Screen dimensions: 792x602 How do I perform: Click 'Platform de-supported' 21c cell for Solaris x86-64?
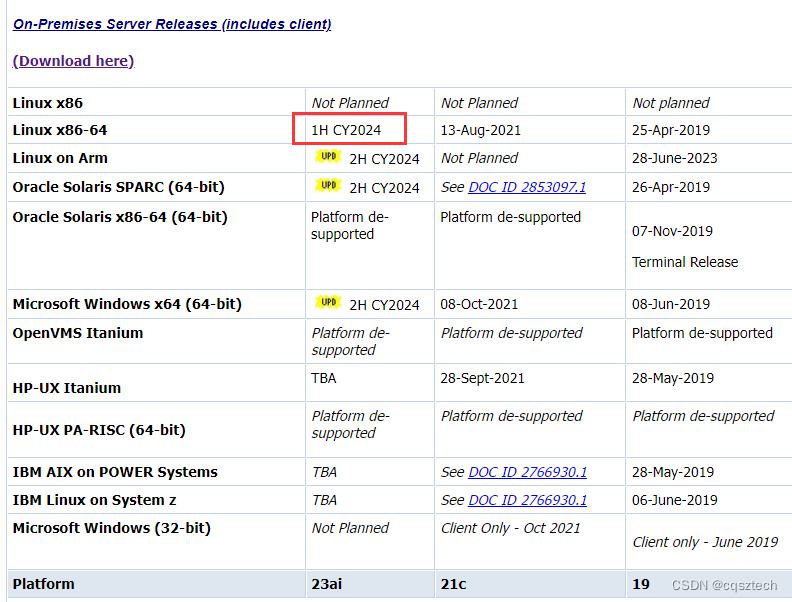tap(511, 217)
